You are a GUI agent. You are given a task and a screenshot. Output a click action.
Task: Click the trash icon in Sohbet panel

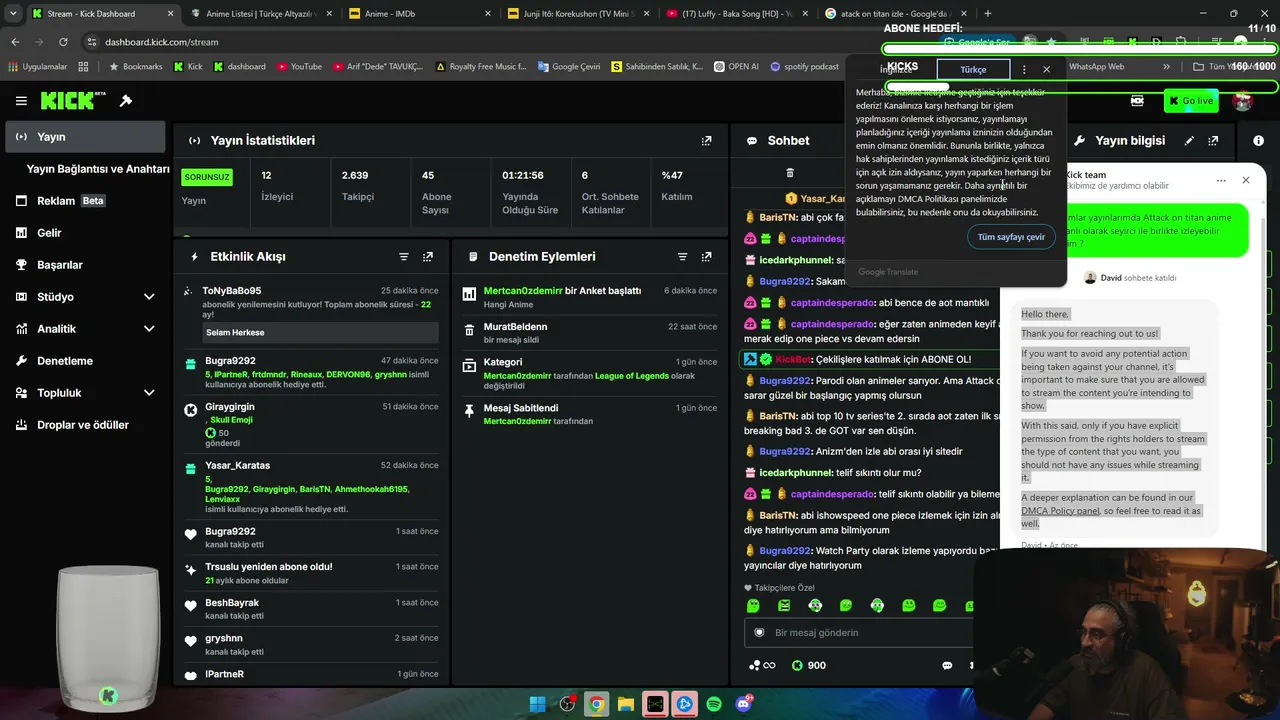[790, 173]
